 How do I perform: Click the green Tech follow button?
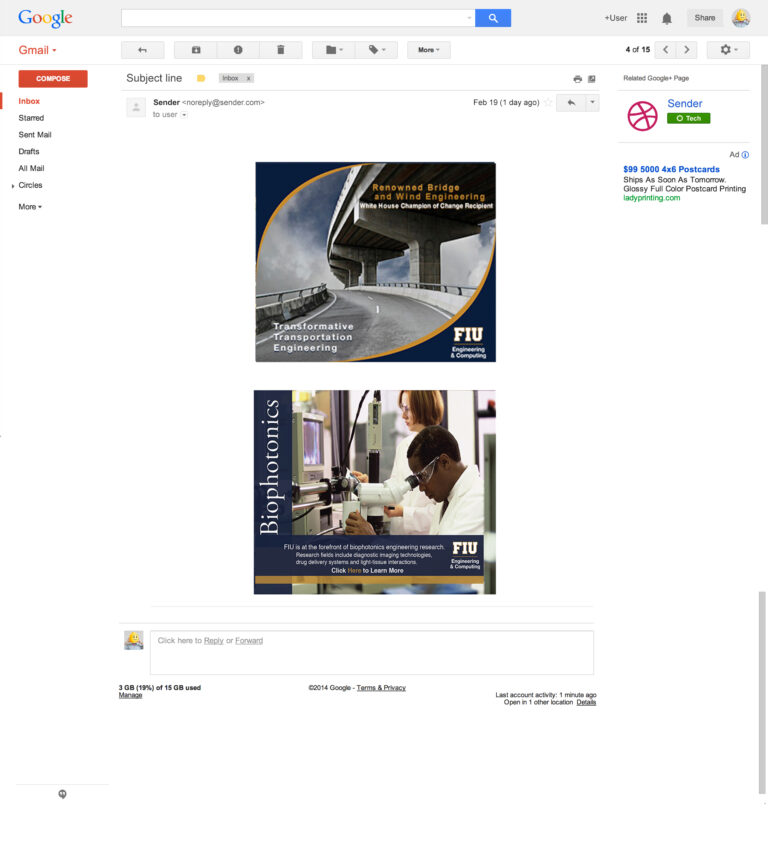click(689, 118)
